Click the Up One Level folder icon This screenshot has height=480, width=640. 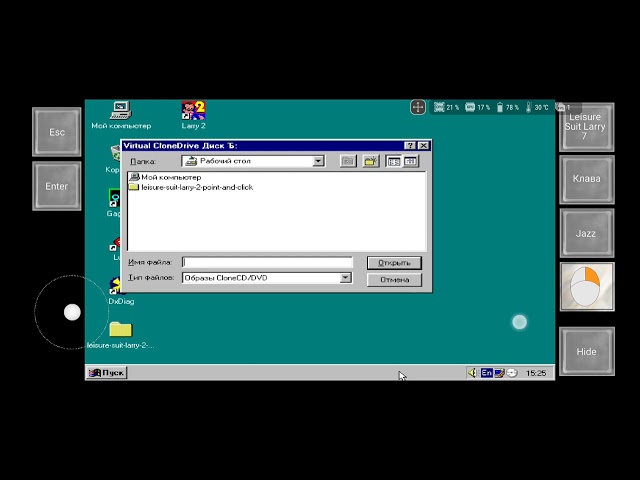tap(348, 161)
